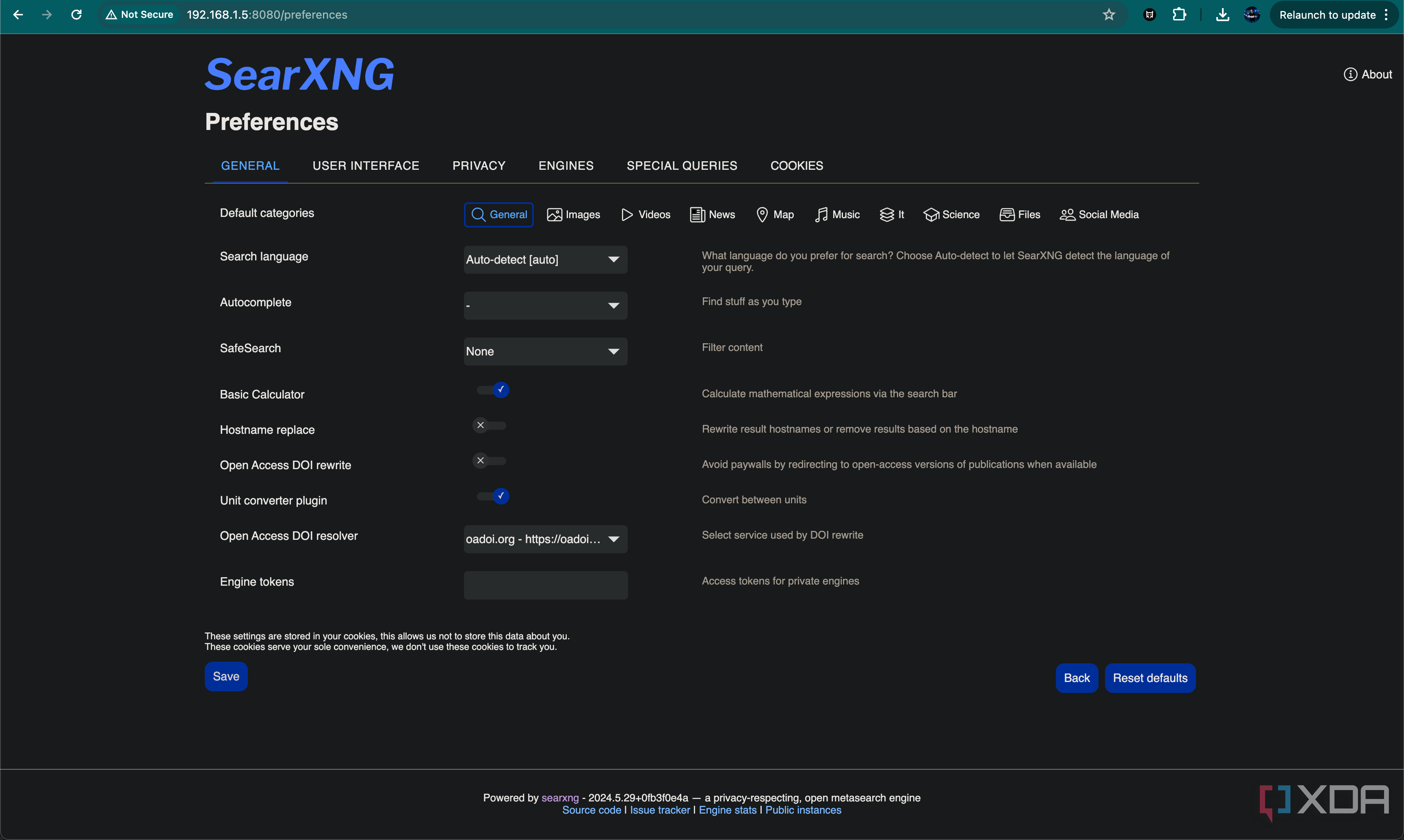Image resolution: width=1404 pixels, height=840 pixels.
Task: Open the Engine stats link
Action: coord(728,810)
